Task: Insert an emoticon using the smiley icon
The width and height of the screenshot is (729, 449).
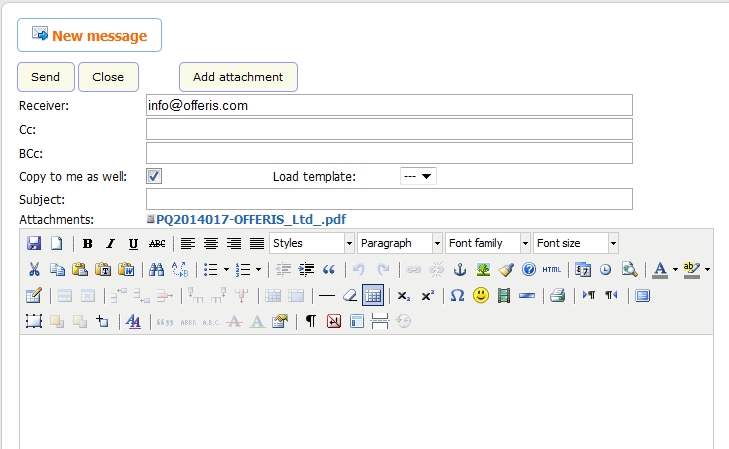Action: click(481, 295)
